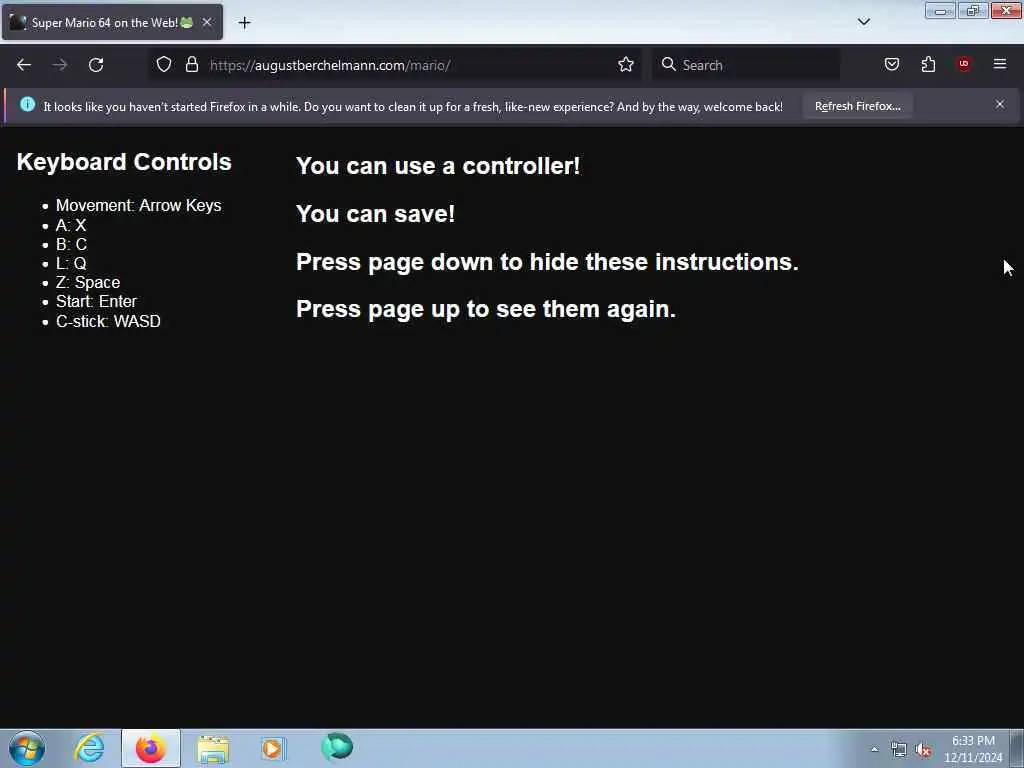This screenshot has height=768, width=1024.
Task: Open network status tray icon
Action: pyautogui.click(x=899, y=750)
